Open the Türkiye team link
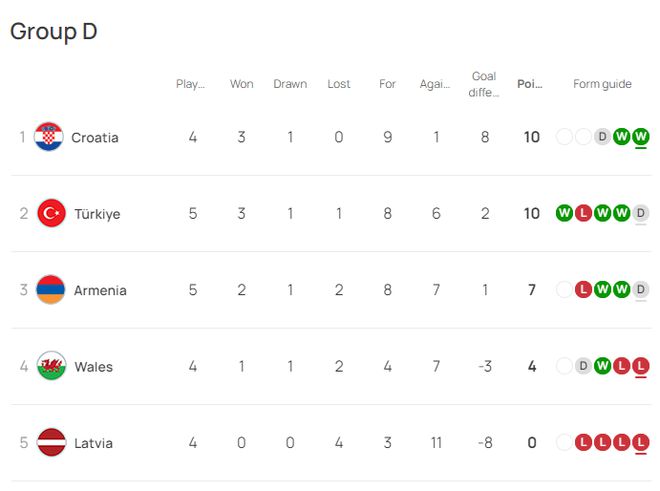 (x=97, y=214)
